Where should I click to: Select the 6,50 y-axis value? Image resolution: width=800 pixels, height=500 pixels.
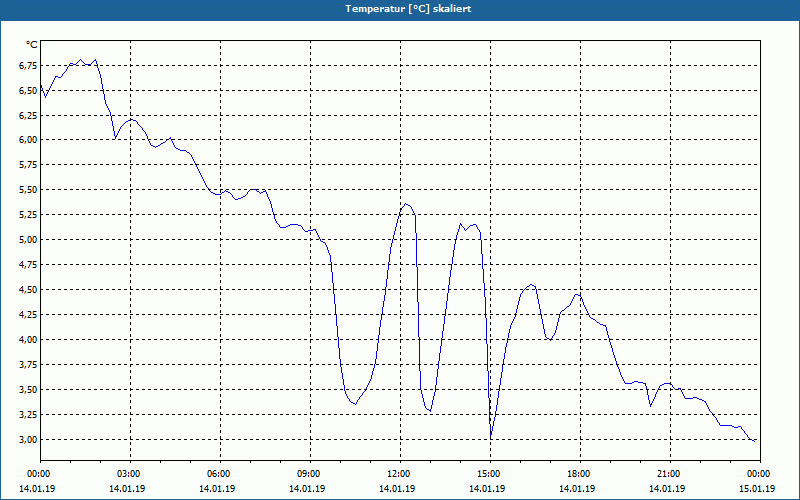28,90
